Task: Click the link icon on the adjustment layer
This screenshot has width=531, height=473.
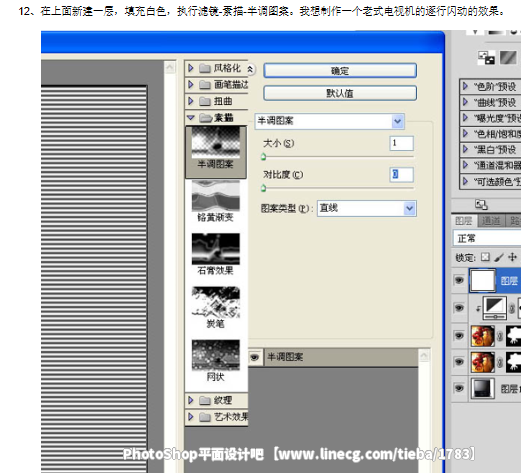Action: tap(512, 308)
